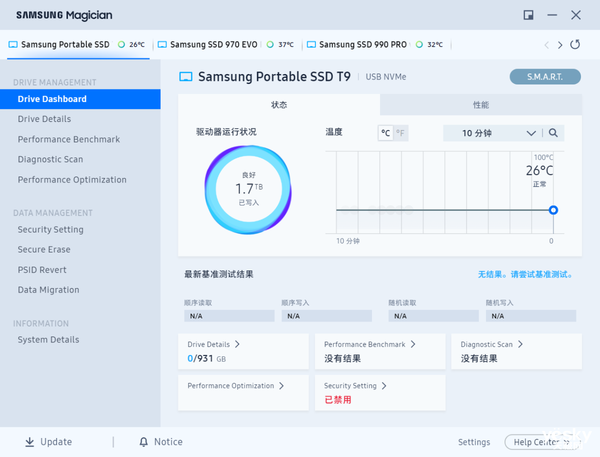Screen dimensions: 600x457
Task: Click the left arrow drive navigation
Action: [546, 45]
